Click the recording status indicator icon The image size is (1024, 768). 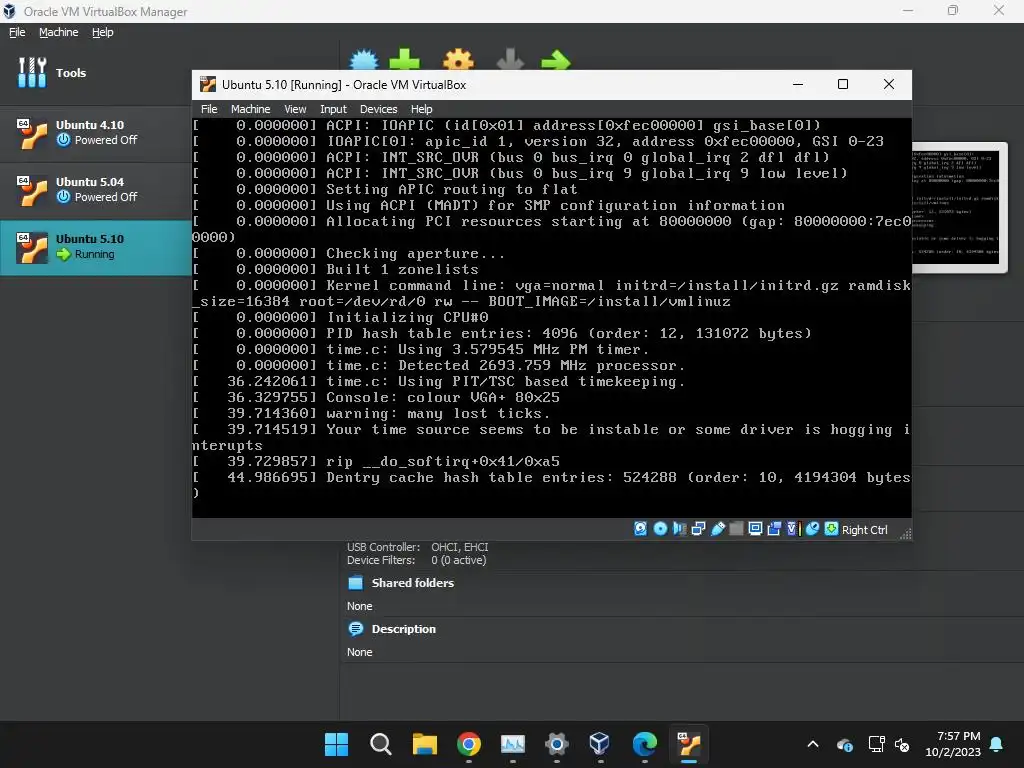[x=774, y=529]
